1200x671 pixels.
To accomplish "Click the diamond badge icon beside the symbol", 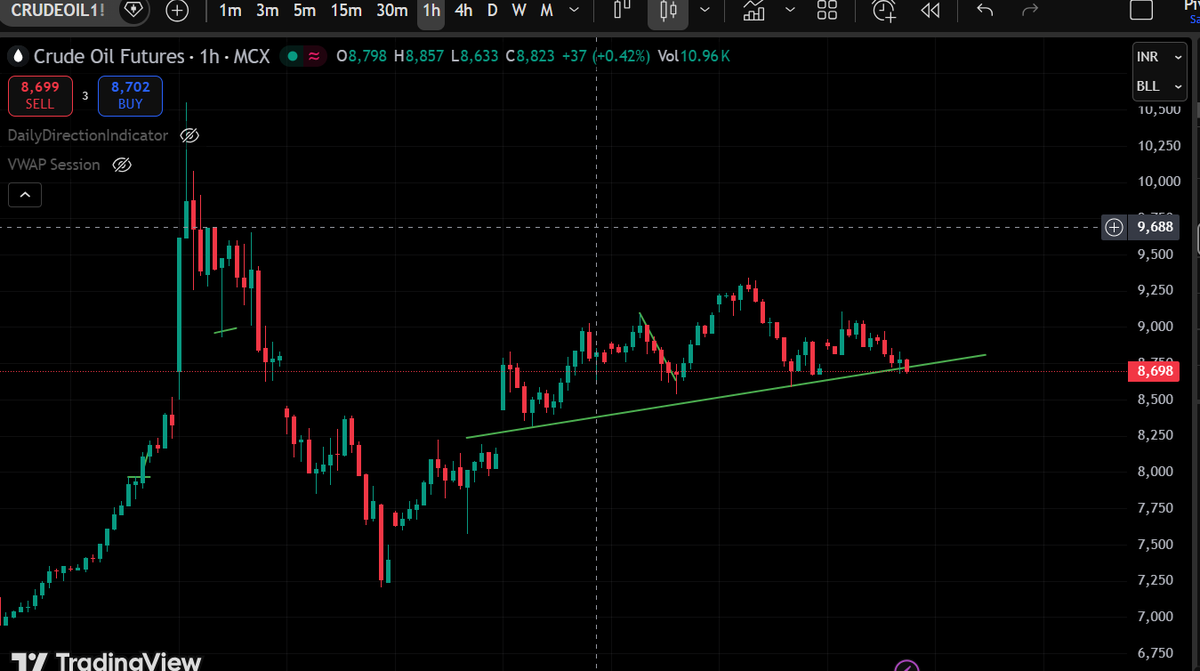I will 135,10.
